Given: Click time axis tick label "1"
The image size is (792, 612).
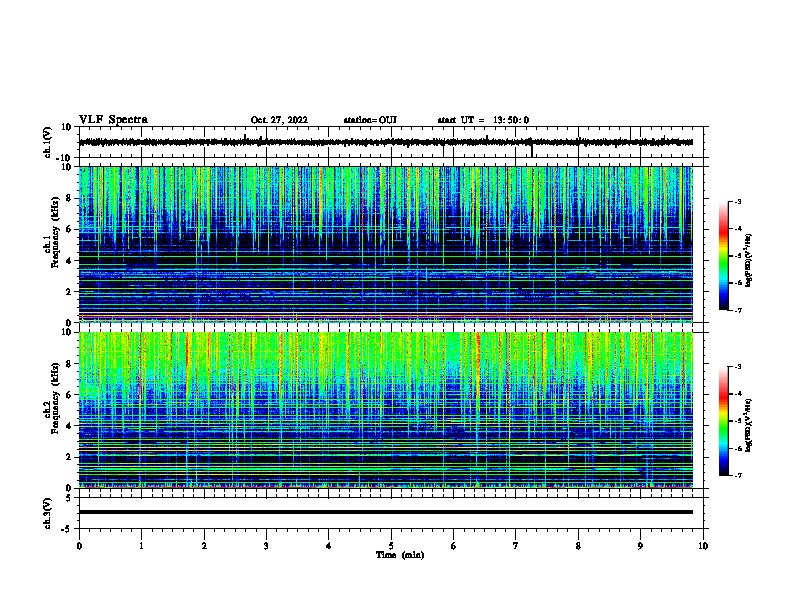Looking at the screenshot, I should click(x=141, y=546).
